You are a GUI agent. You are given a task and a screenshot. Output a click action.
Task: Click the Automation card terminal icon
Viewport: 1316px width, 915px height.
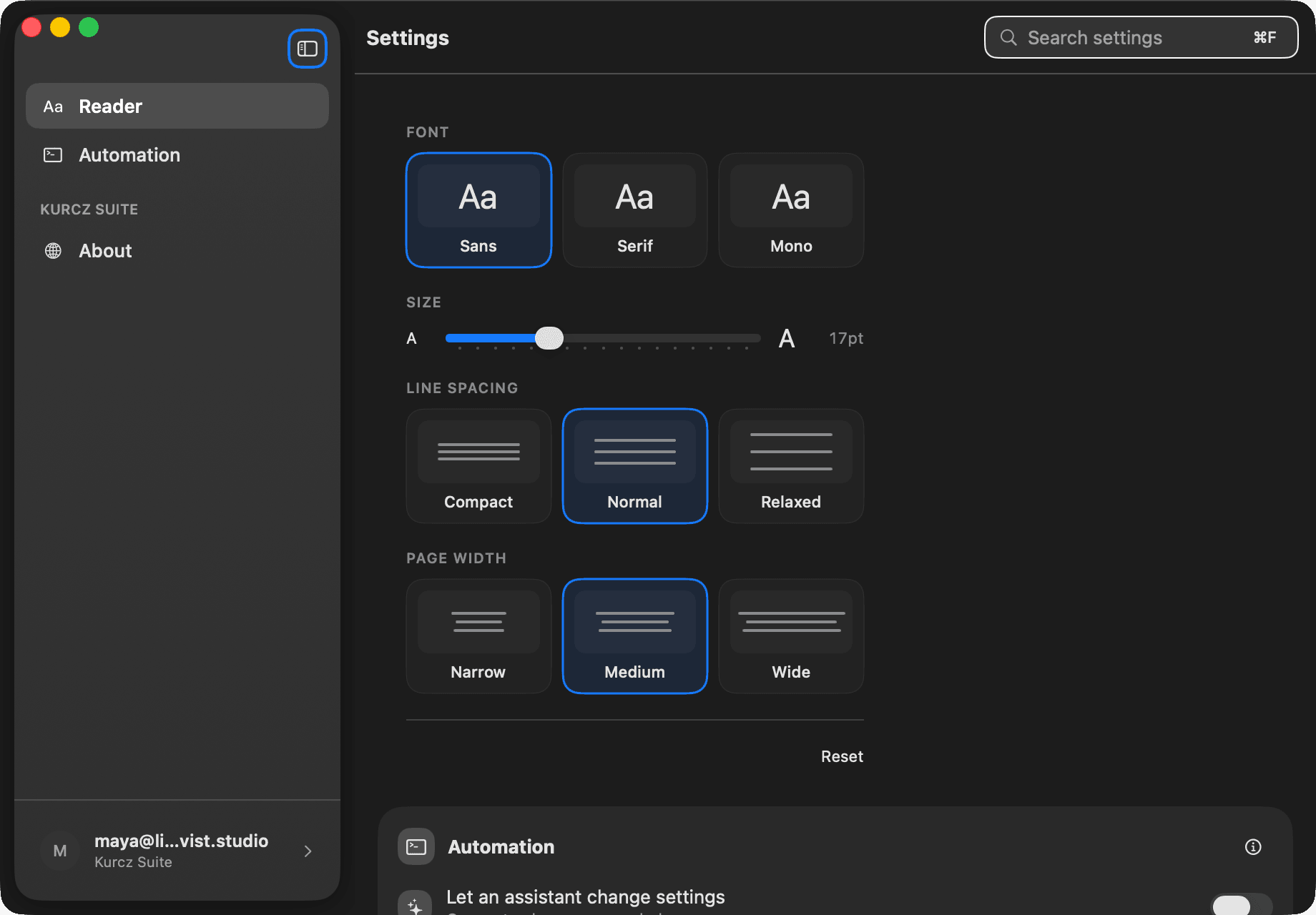416,847
